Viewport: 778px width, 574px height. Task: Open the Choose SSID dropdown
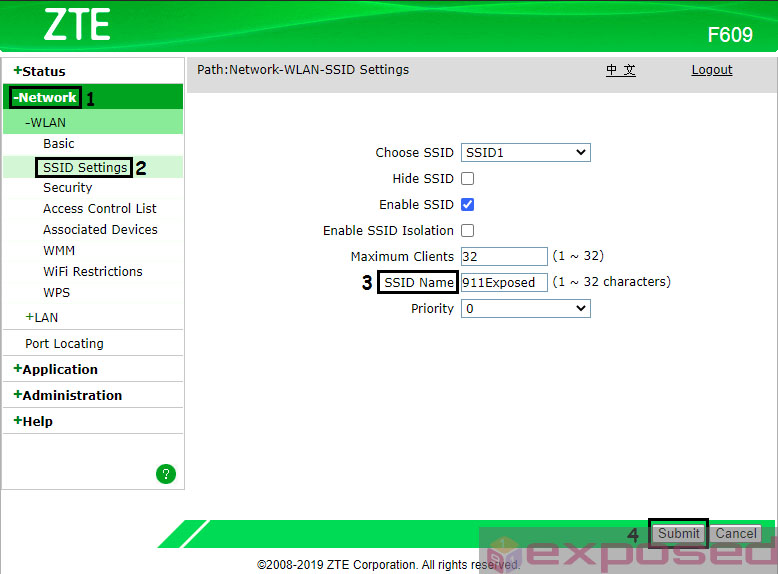[x=525, y=152]
